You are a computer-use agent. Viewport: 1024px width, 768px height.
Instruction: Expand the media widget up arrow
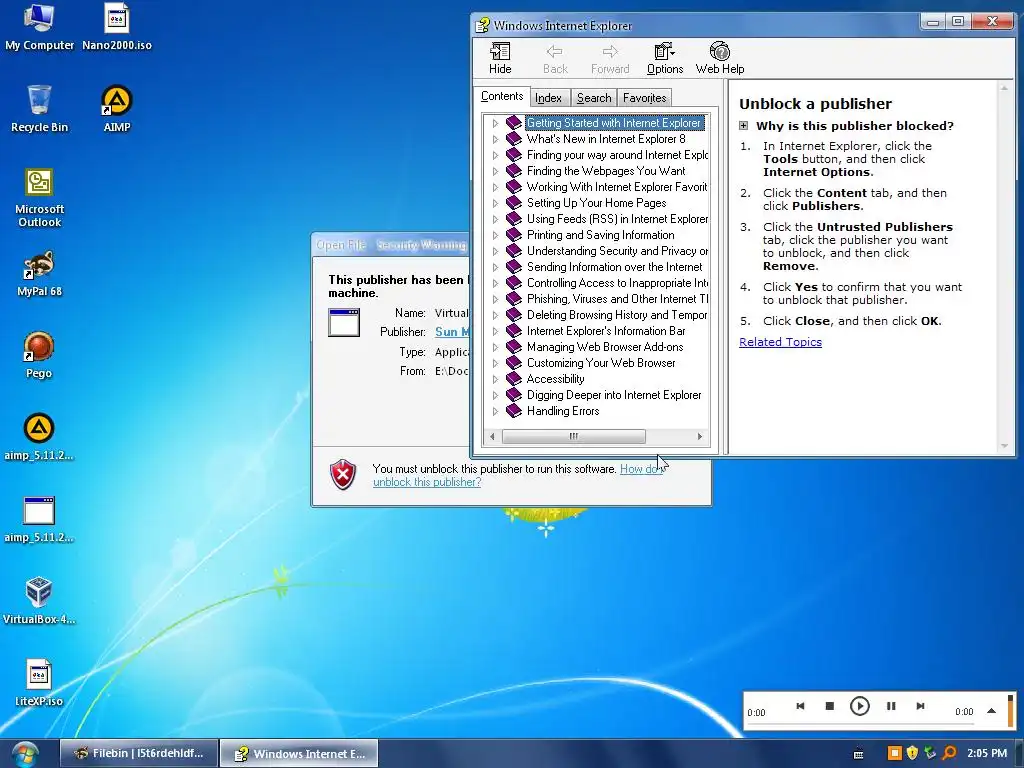[x=991, y=711]
